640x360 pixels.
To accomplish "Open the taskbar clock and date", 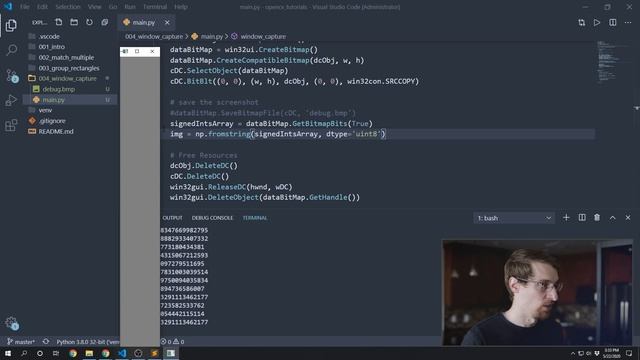I will point(611,353).
